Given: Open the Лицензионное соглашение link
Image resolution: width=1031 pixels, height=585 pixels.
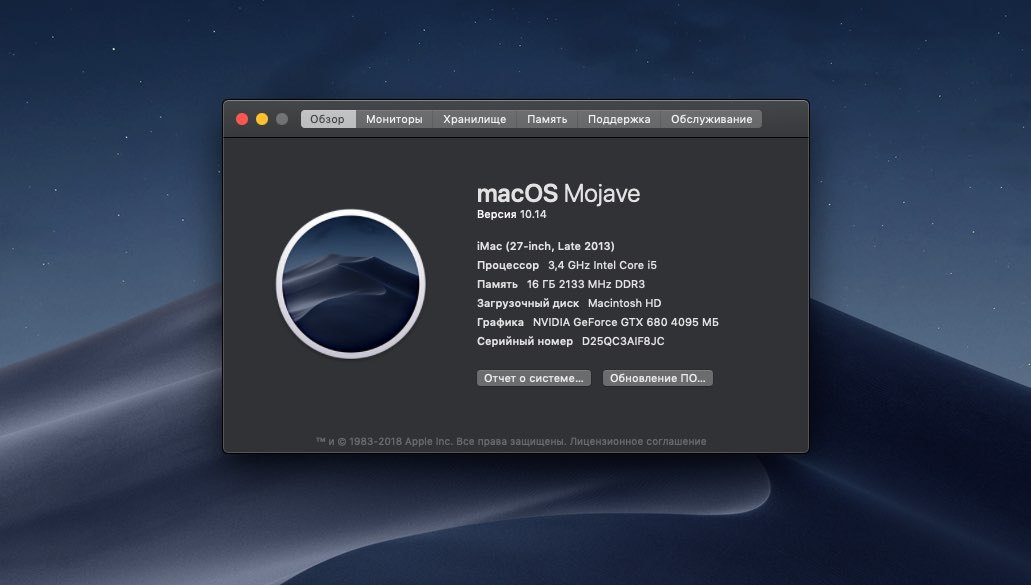Looking at the screenshot, I should [638, 442].
